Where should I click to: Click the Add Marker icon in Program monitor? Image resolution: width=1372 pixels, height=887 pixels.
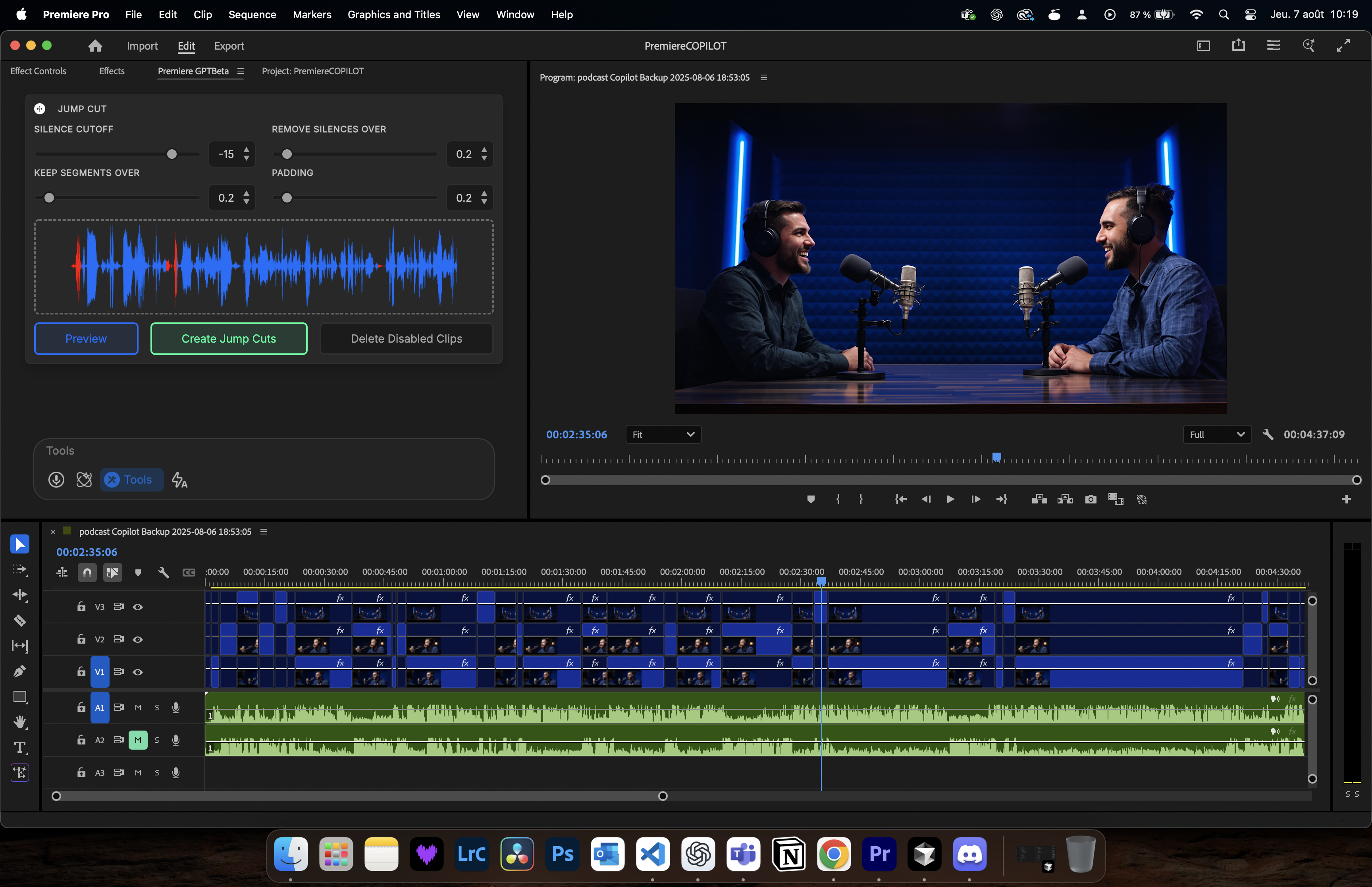point(811,499)
